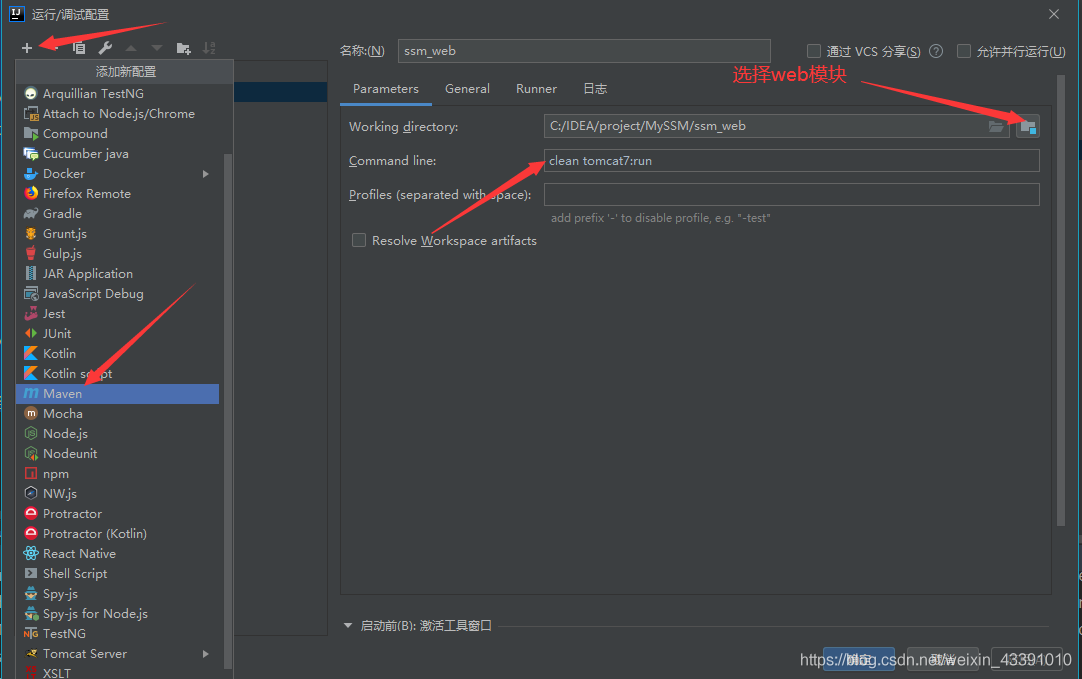Click the Profiles input field
The width and height of the screenshot is (1082, 679).
[791, 195]
